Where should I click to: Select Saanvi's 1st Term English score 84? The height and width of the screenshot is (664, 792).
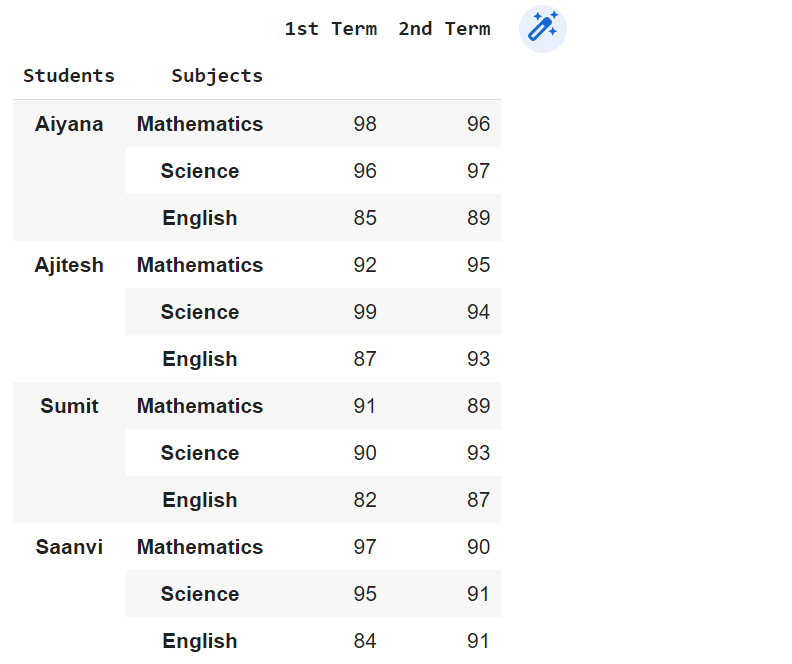tap(365, 641)
